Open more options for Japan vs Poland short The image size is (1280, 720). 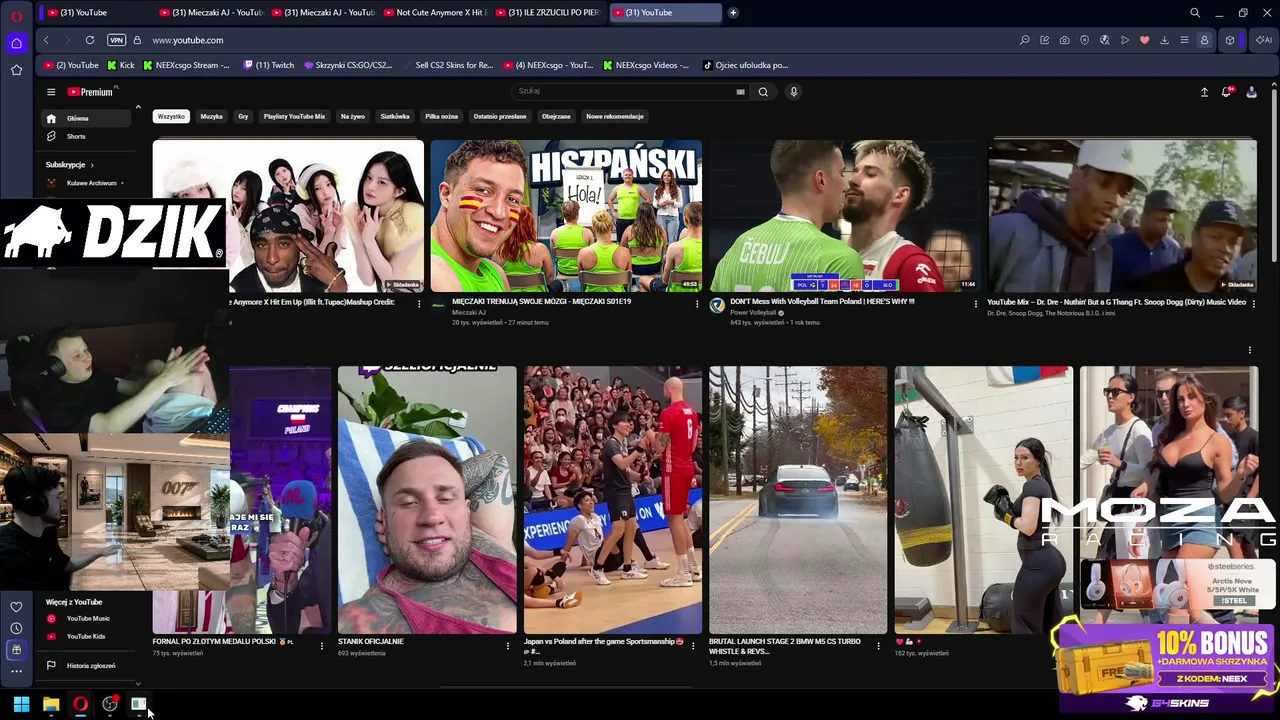[693, 646]
